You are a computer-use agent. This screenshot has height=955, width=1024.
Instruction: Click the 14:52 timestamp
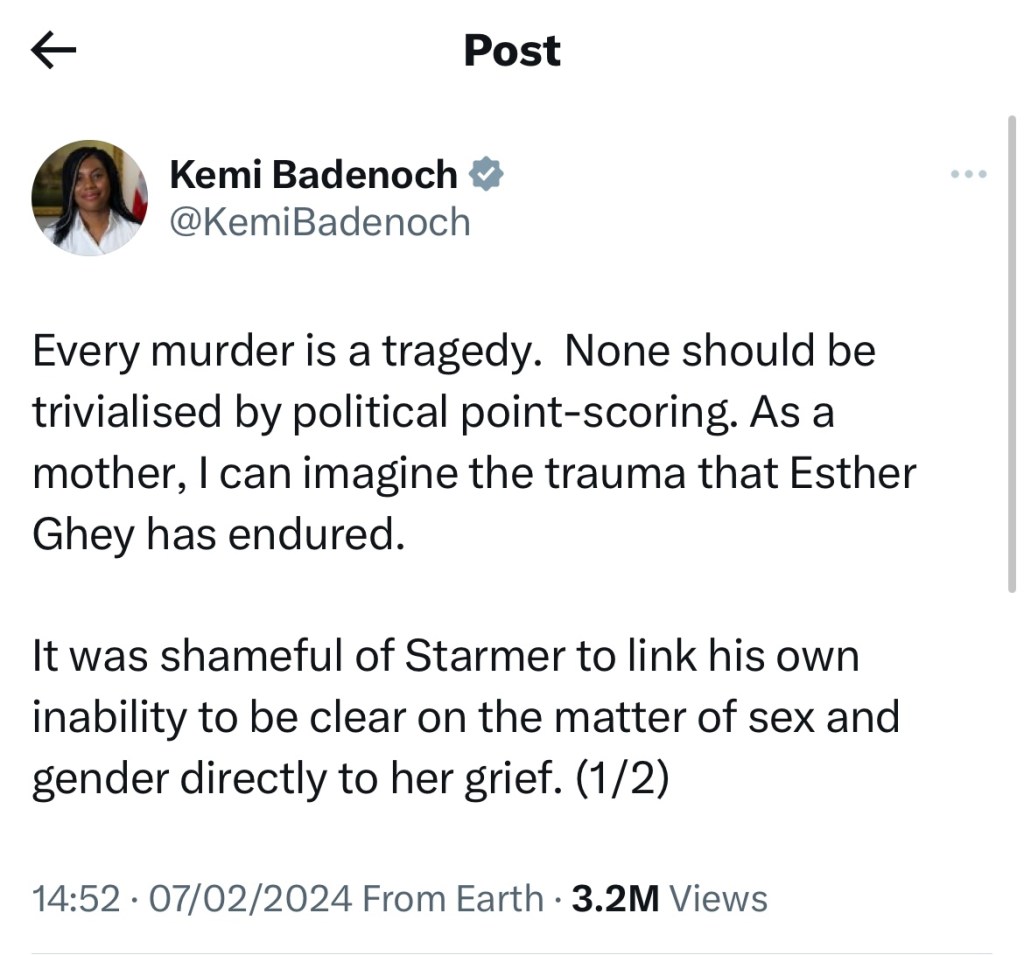click(75, 898)
